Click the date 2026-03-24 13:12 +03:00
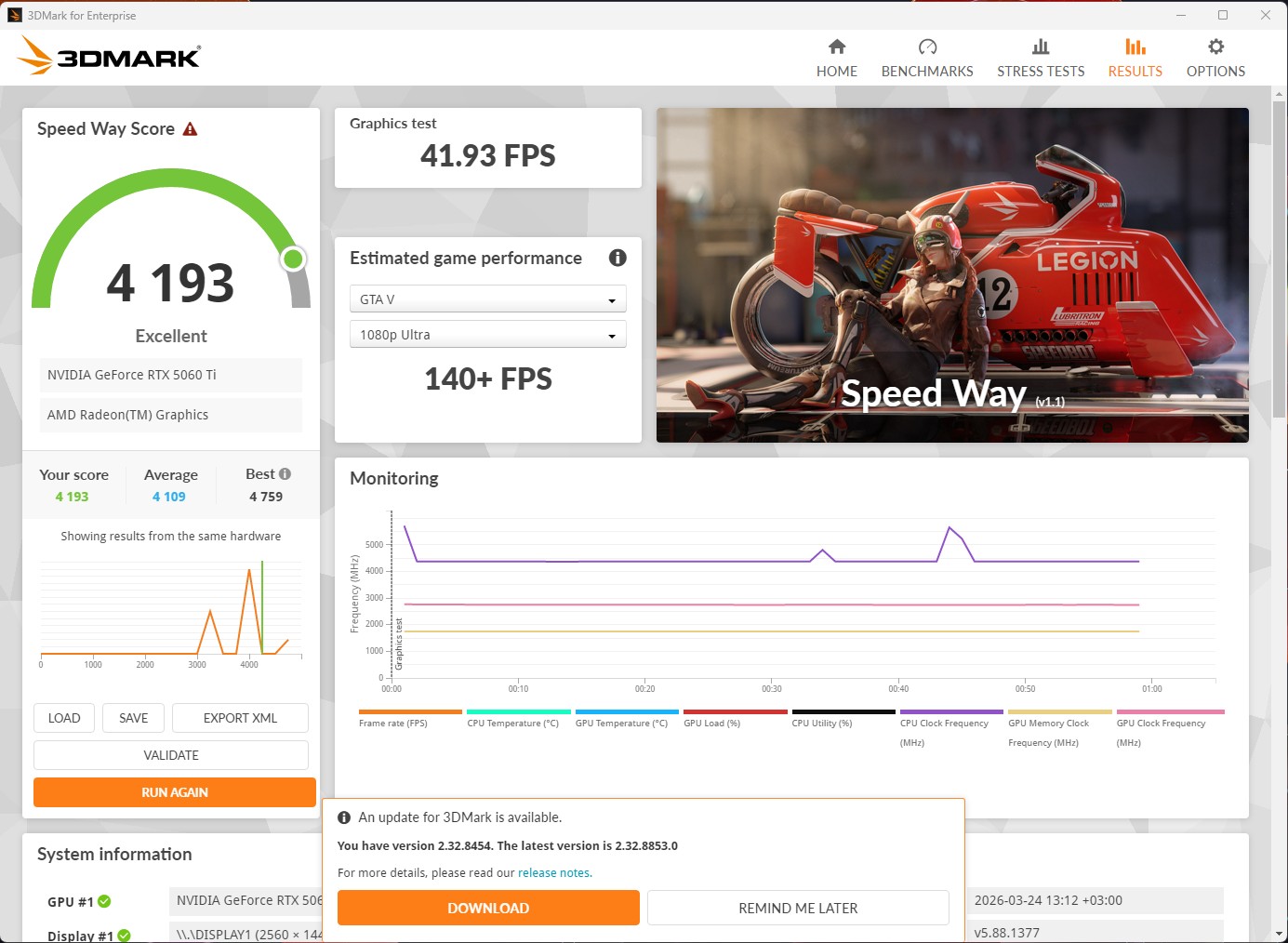Image resolution: width=1288 pixels, height=943 pixels. (1048, 900)
